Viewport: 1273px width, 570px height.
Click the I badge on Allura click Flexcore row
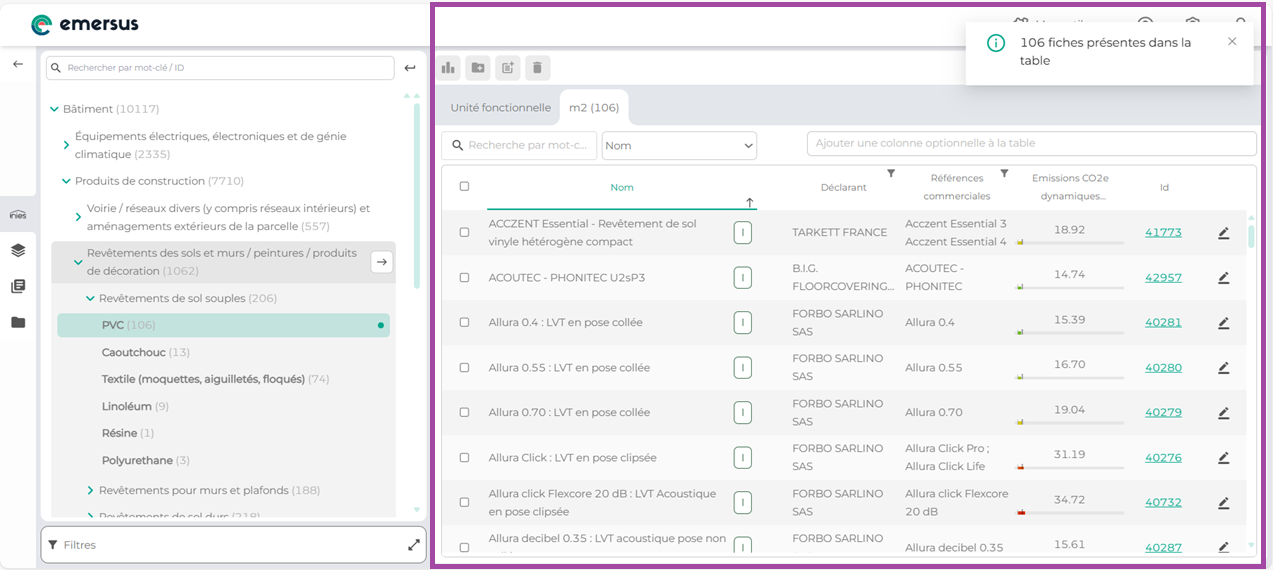(743, 503)
